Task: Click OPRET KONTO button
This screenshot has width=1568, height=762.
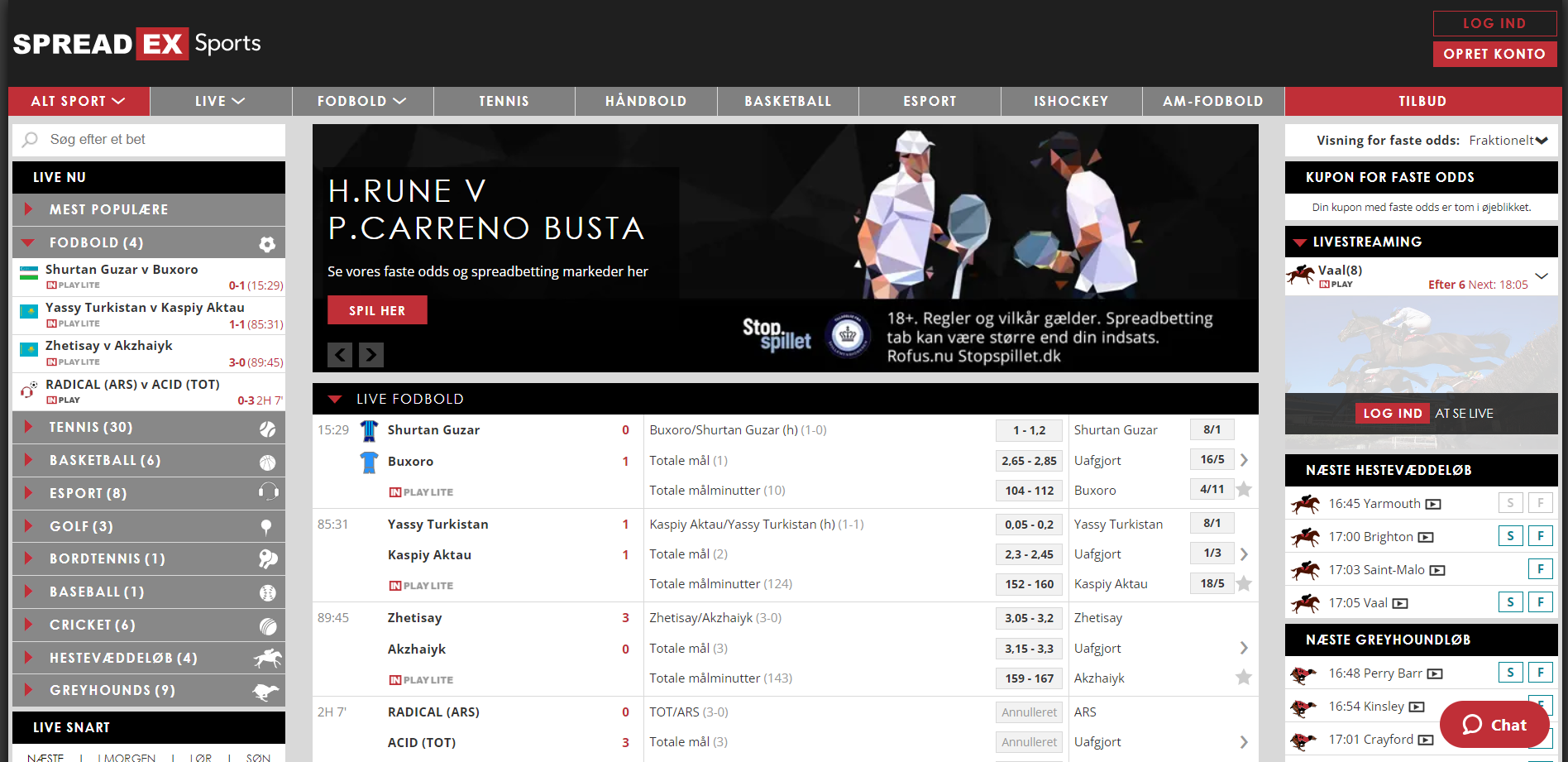Action: (x=1494, y=54)
